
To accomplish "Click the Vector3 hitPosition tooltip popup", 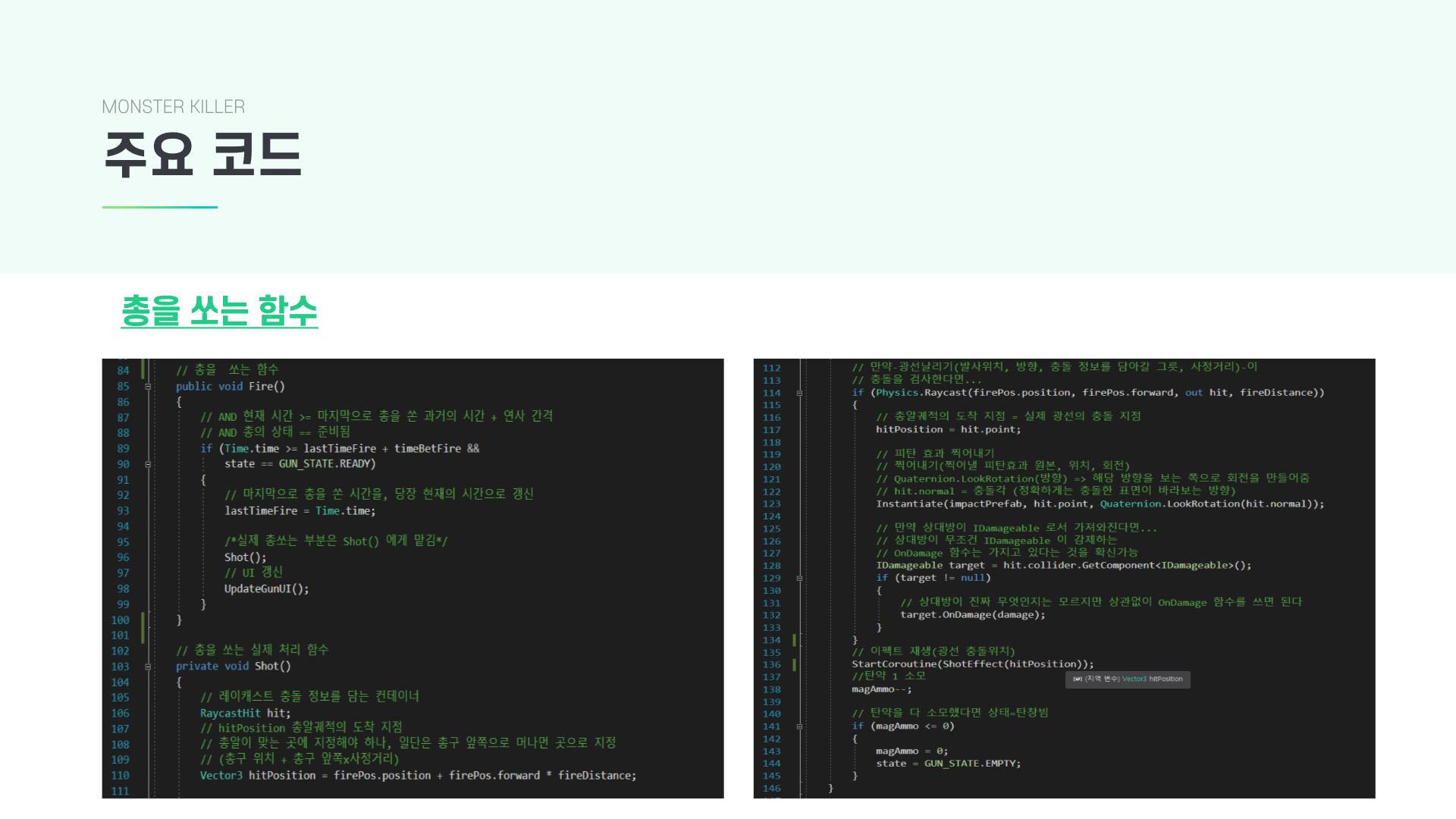I will click(1128, 679).
